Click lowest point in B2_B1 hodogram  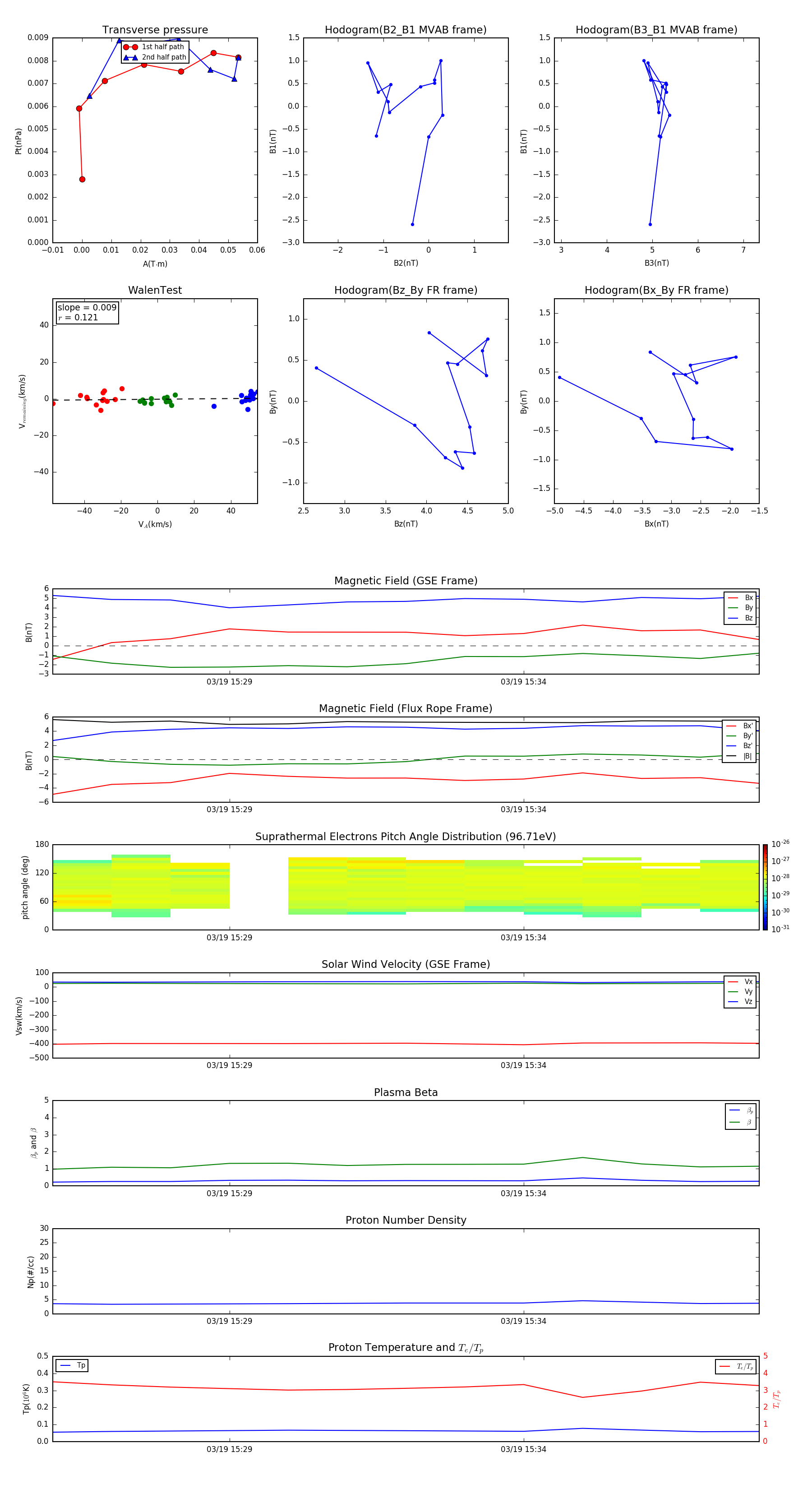(412, 224)
